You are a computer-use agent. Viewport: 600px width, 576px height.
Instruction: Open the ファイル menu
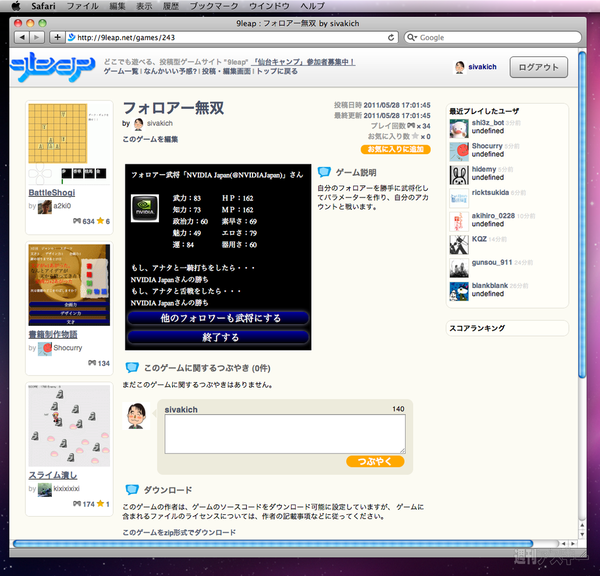[82, 6]
